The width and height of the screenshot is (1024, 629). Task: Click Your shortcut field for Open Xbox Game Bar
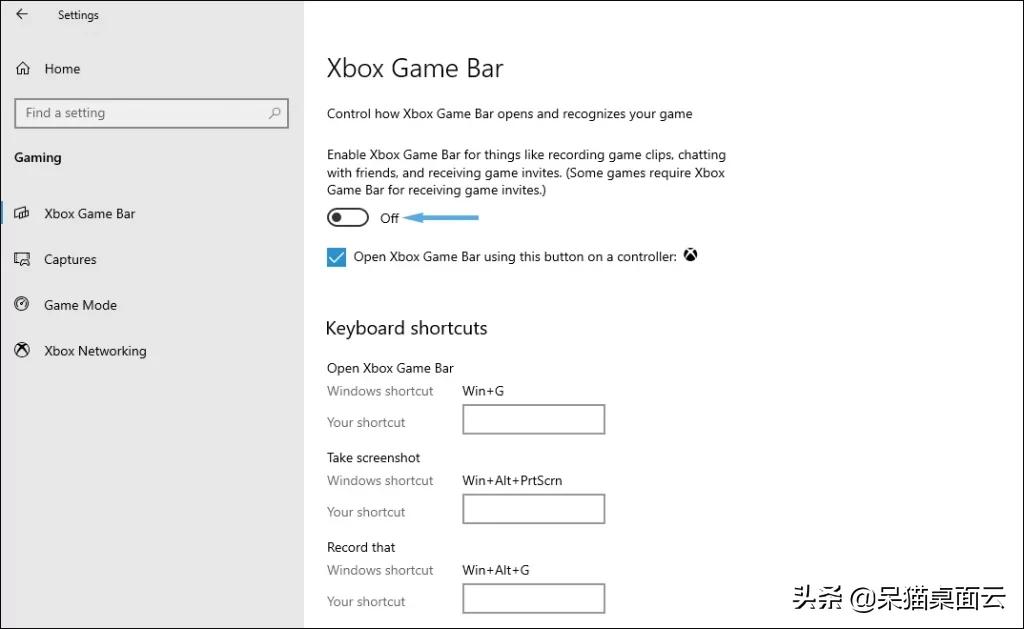pos(534,419)
